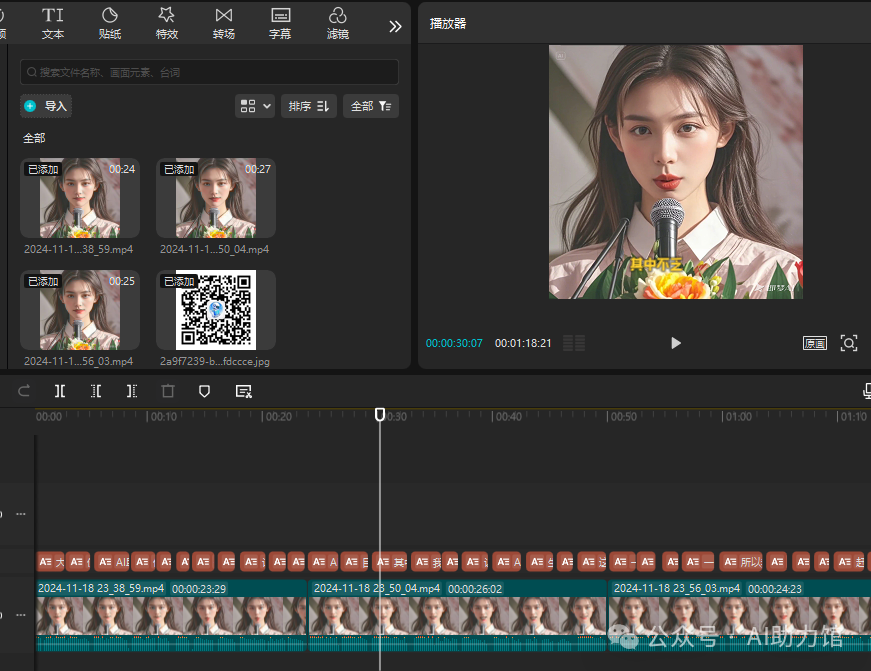The image size is (871, 671).
Task: Click the timeline playhead handle
Action: pos(380,414)
